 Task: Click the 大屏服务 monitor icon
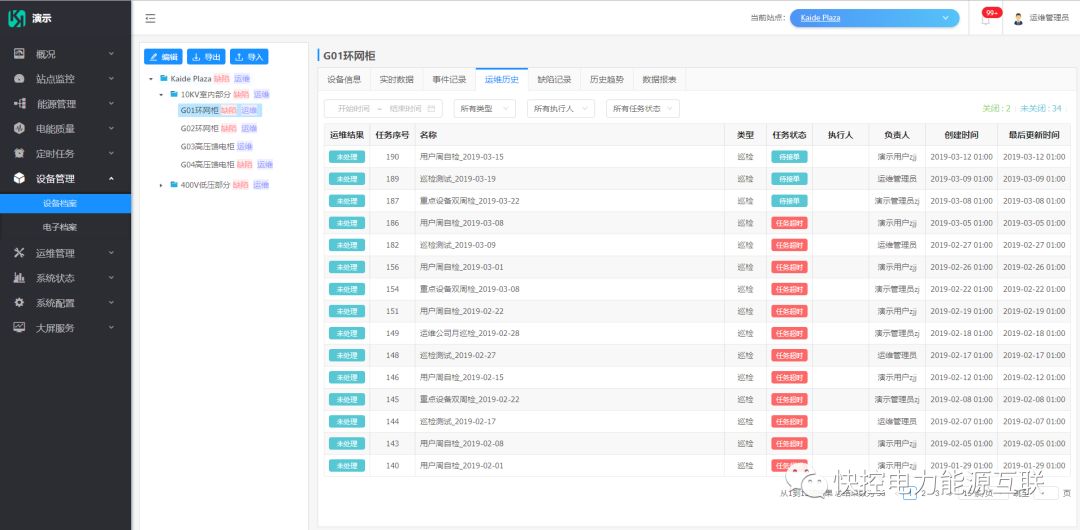tap(19, 327)
